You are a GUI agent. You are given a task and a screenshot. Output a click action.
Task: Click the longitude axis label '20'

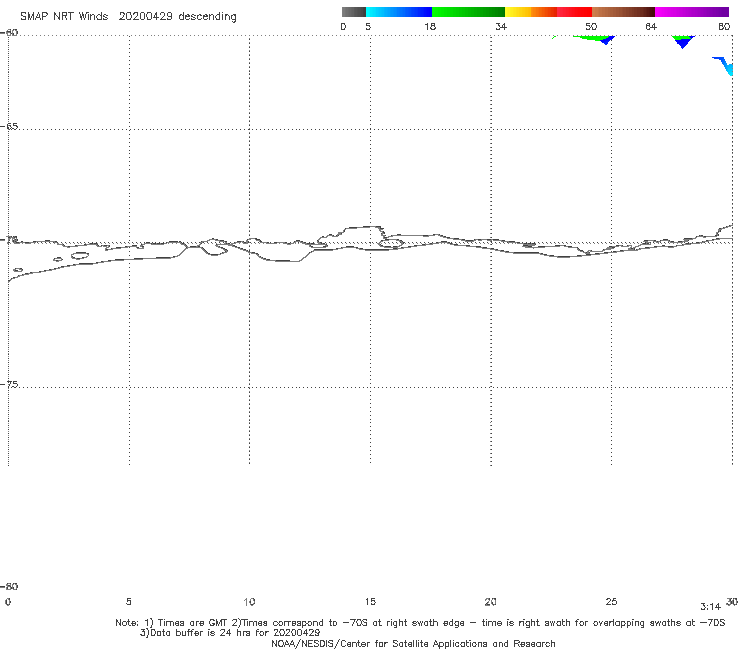point(490,602)
